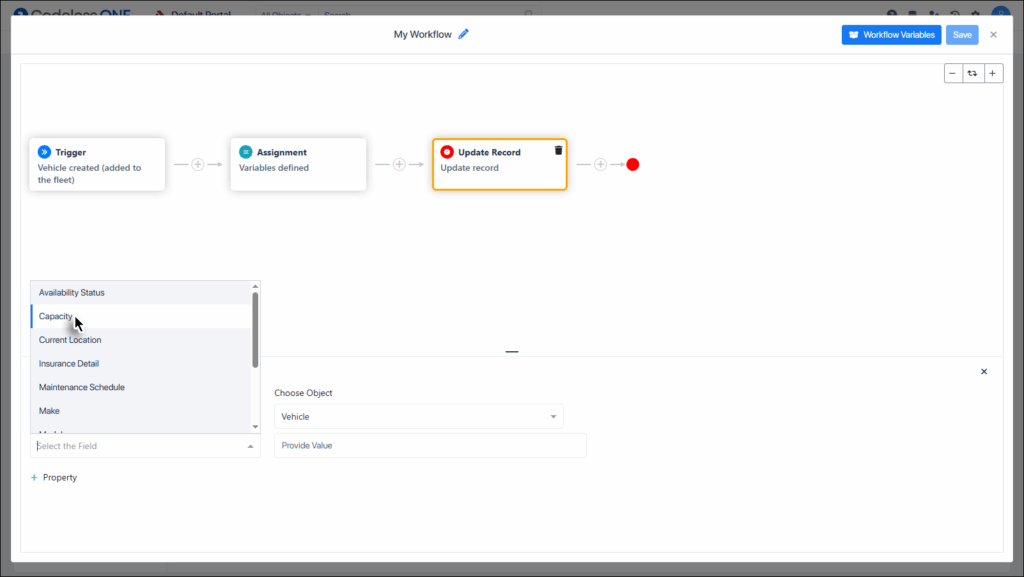This screenshot has width=1024, height=577.
Task: Dismiss the configuration panel with the X
Action: pos(983,370)
